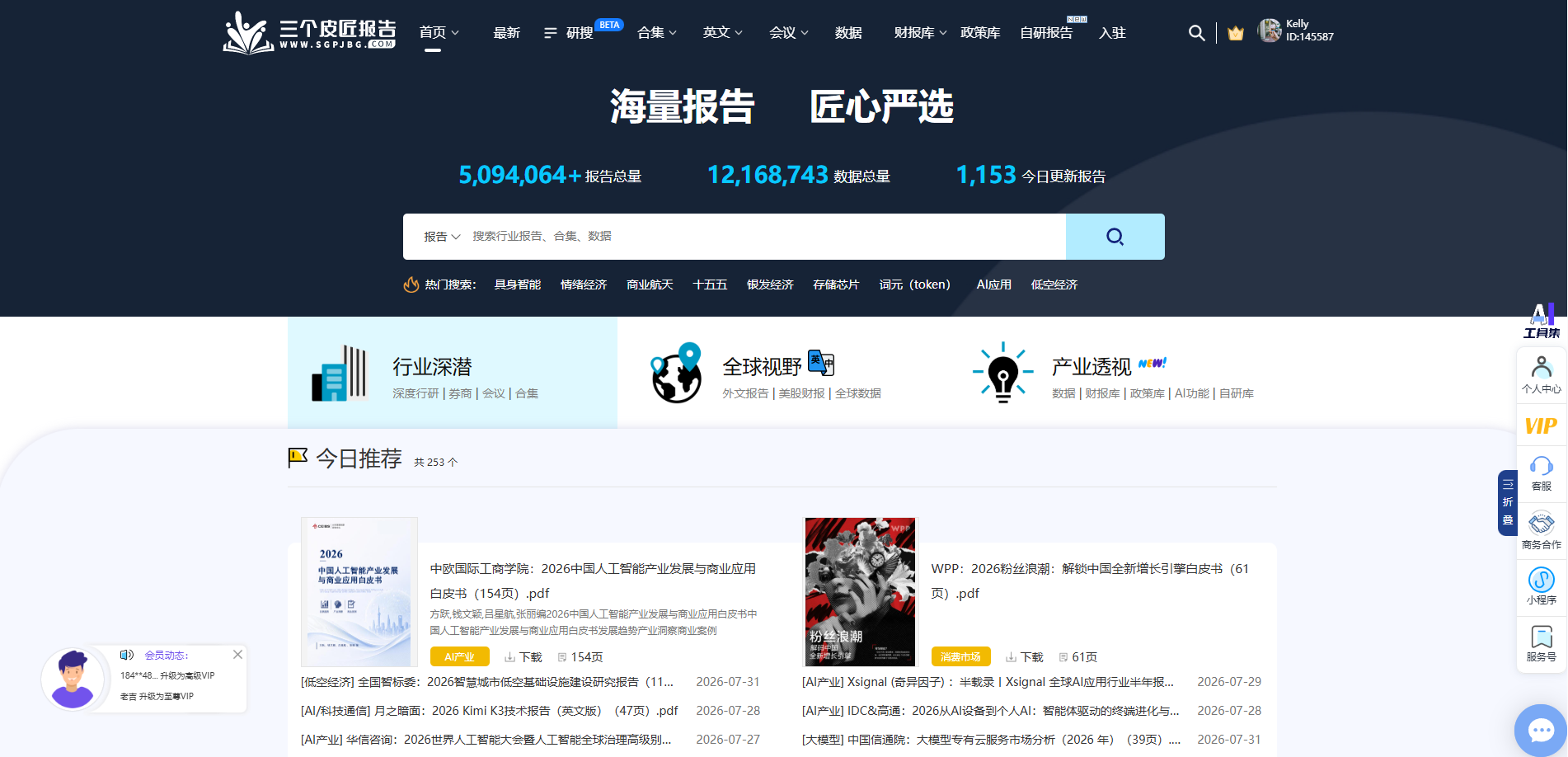
Task: Open the 月之暗面 Kimi K3技术报告 link
Action: pos(490,711)
